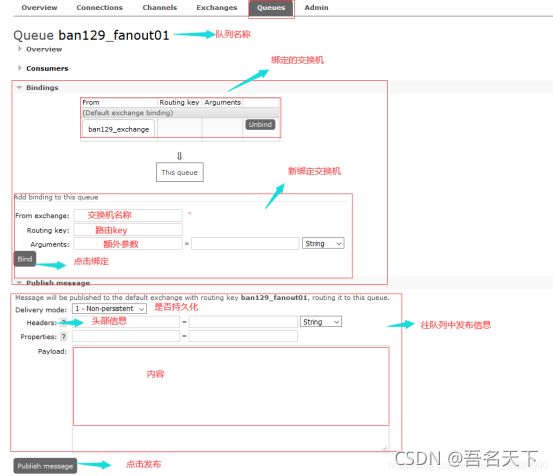Screen dimensions: 553x476
Task: Go to the Channels tab
Action: (x=160, y=7)
